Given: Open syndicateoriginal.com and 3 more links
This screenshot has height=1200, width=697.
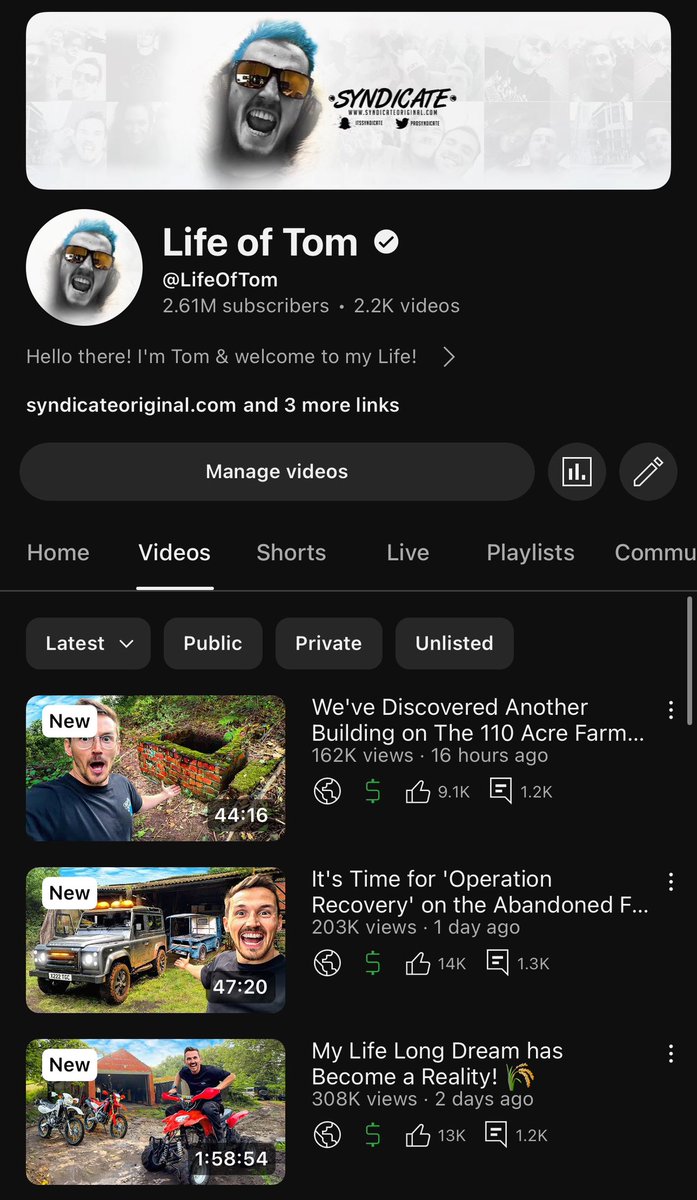Looking at the screenshot, I should pos(212,405).
